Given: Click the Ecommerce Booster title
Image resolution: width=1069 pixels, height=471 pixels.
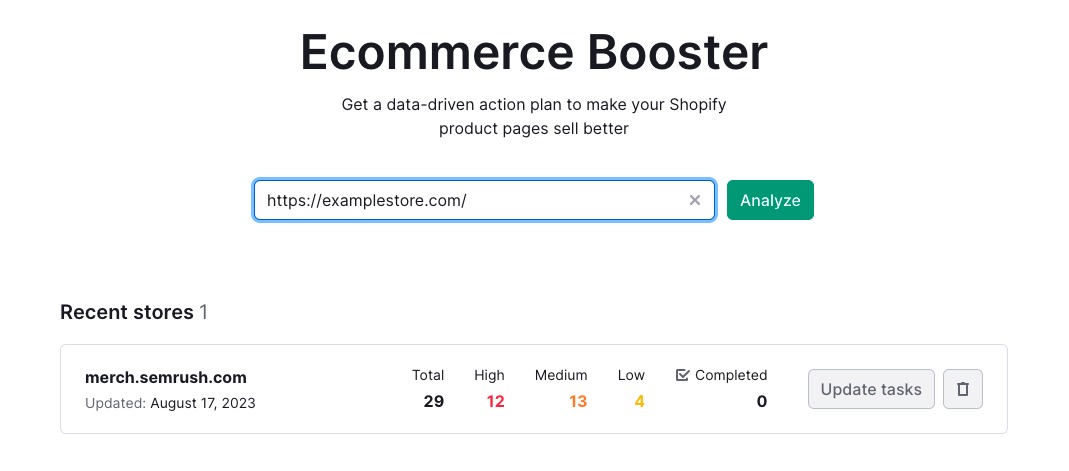Looking at the screenshot, I should click(x=534, y=53).
